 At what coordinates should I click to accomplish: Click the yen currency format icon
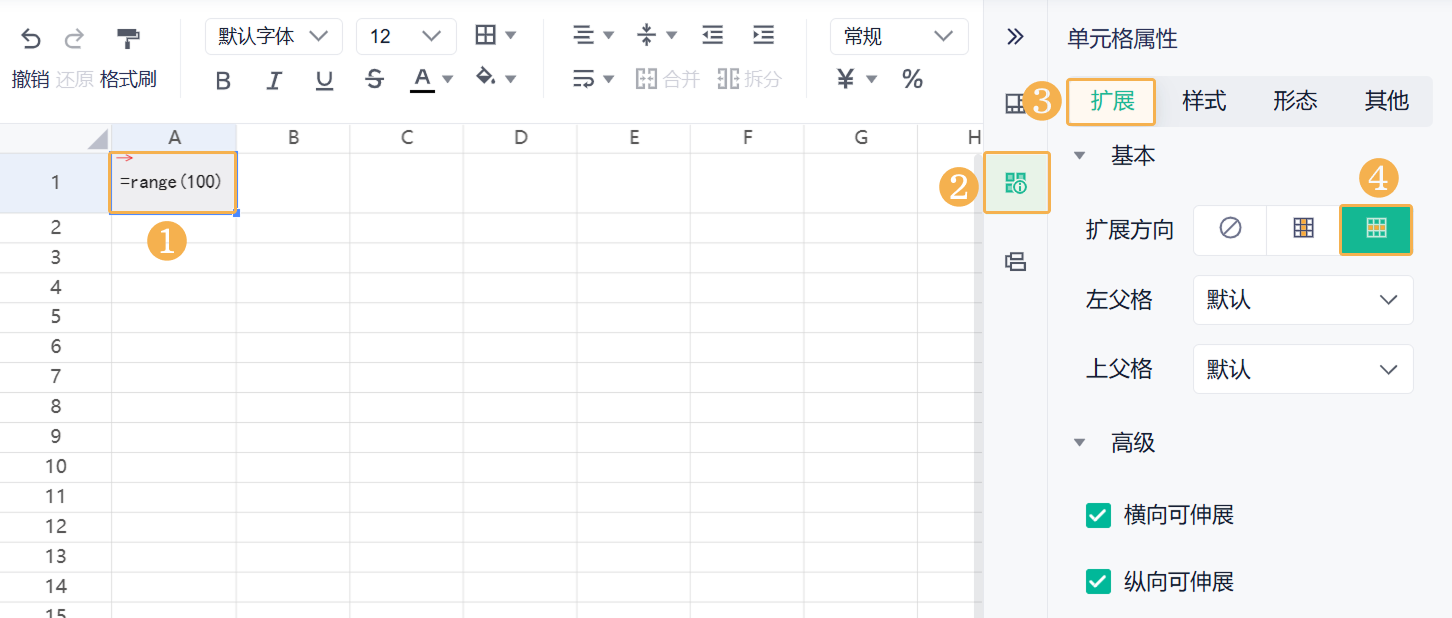pos(846,79)
